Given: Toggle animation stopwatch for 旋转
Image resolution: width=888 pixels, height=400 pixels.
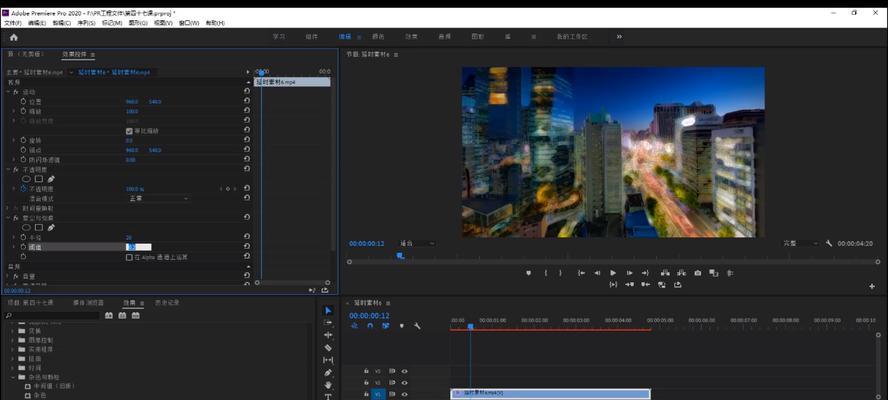Looking at the screenshot, I should (x=23, y=140).
